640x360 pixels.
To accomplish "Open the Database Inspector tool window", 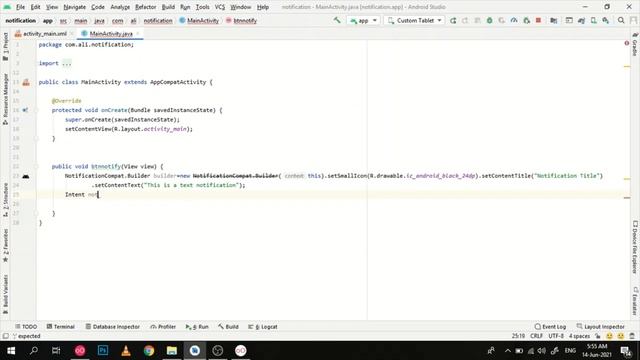I will tap(113, 327).
